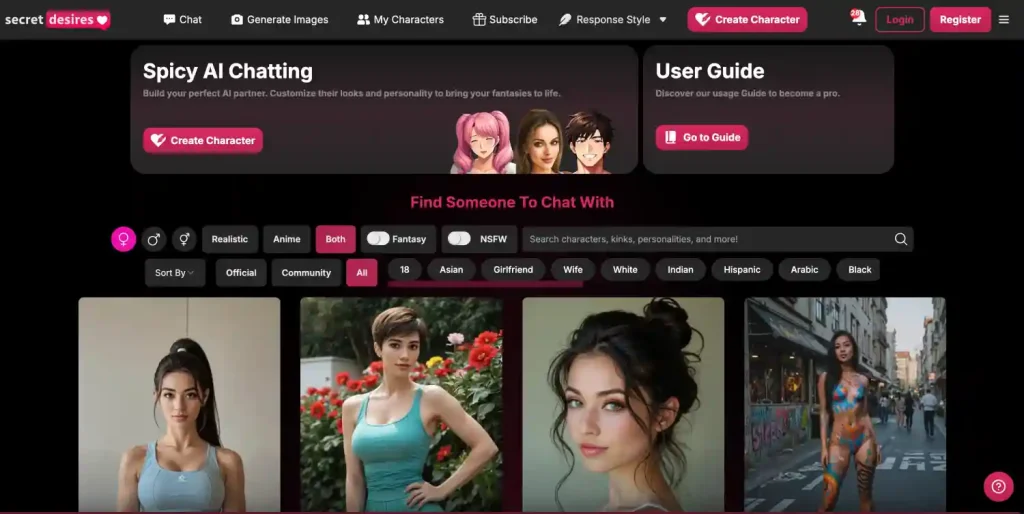Filter by the Community tab
Image resolution: width=1024 pixels, height=514 pixels.
[306, 272]
